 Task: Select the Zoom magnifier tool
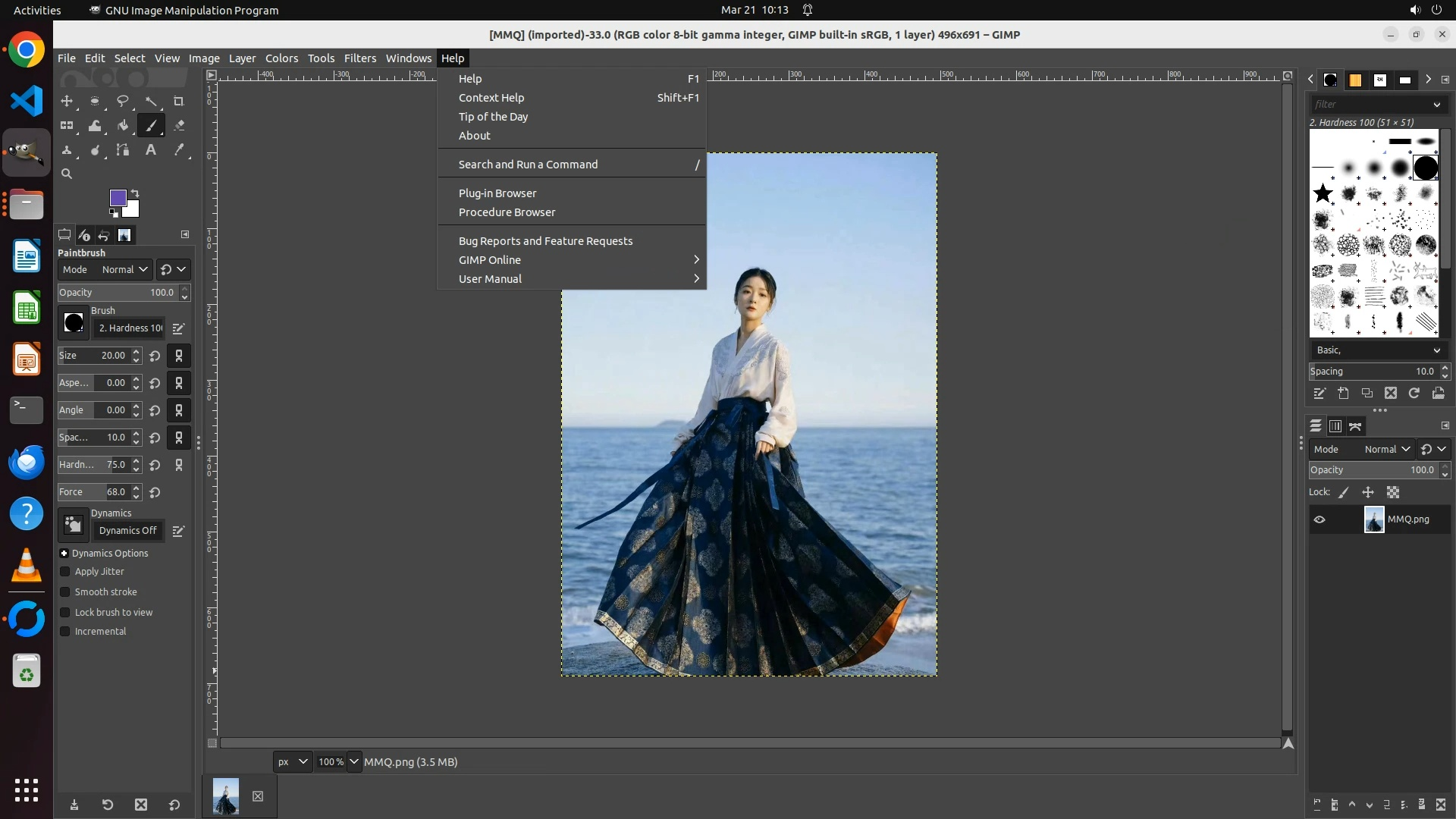tap(67, 174)
